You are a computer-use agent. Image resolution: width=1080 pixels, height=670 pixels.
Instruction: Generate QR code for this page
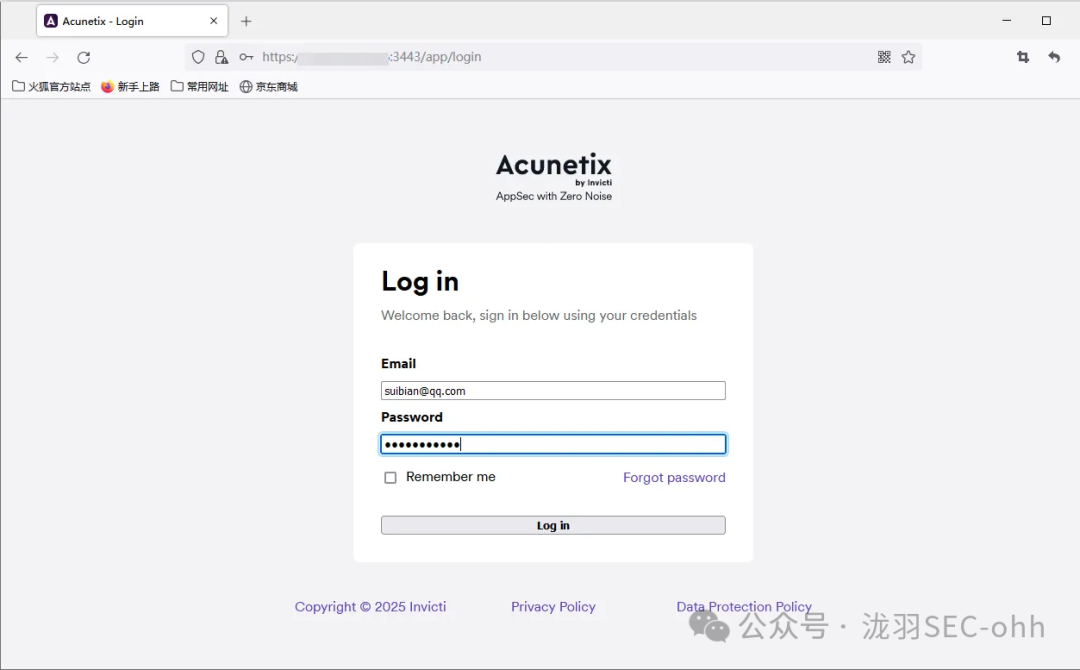pyautogui.click(x=884, y=57)
